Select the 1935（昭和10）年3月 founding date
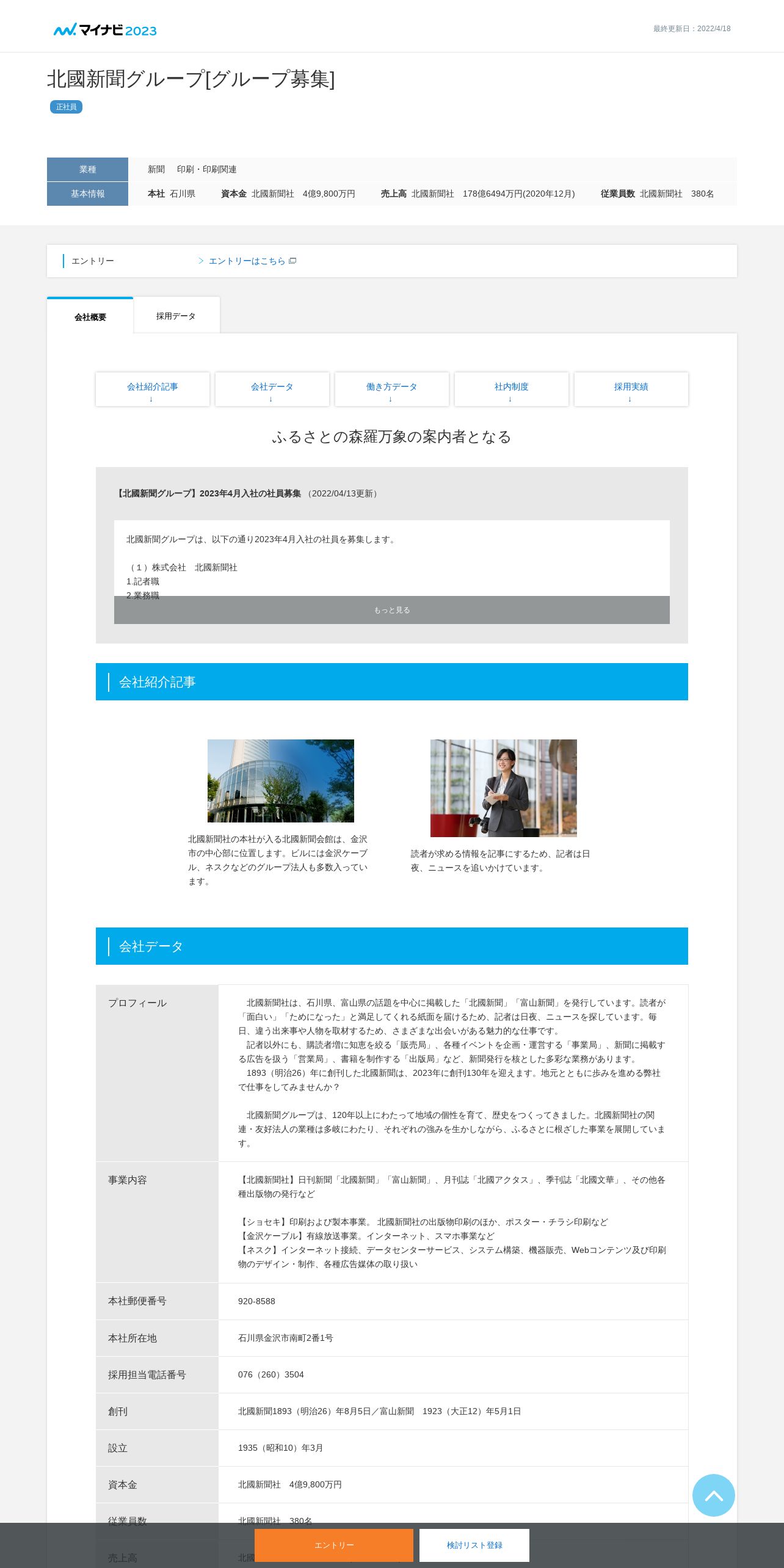This screenshot has width=784, height=1568. click(x=281, y=1448)
